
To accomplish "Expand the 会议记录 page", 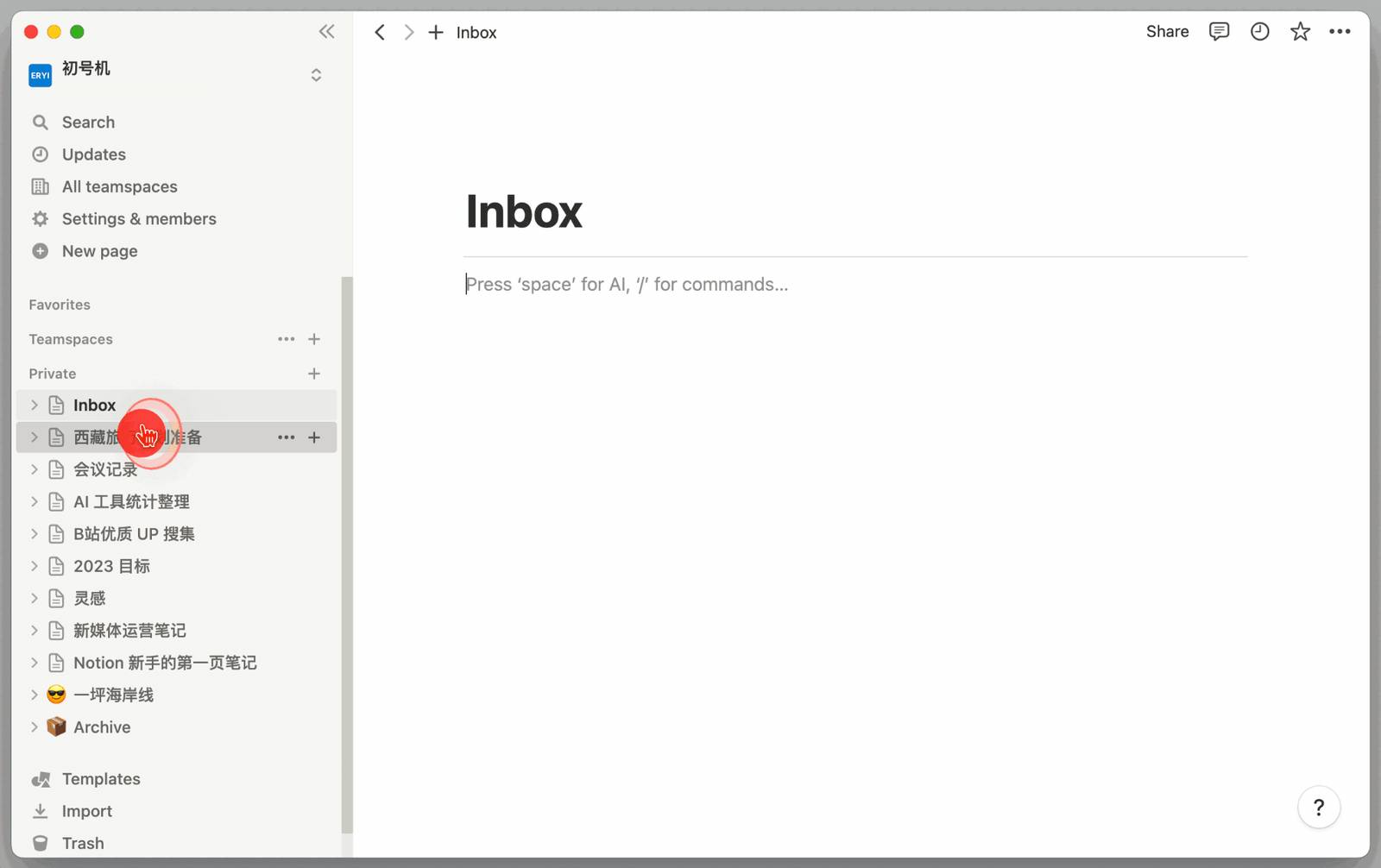I will (35, 469).
